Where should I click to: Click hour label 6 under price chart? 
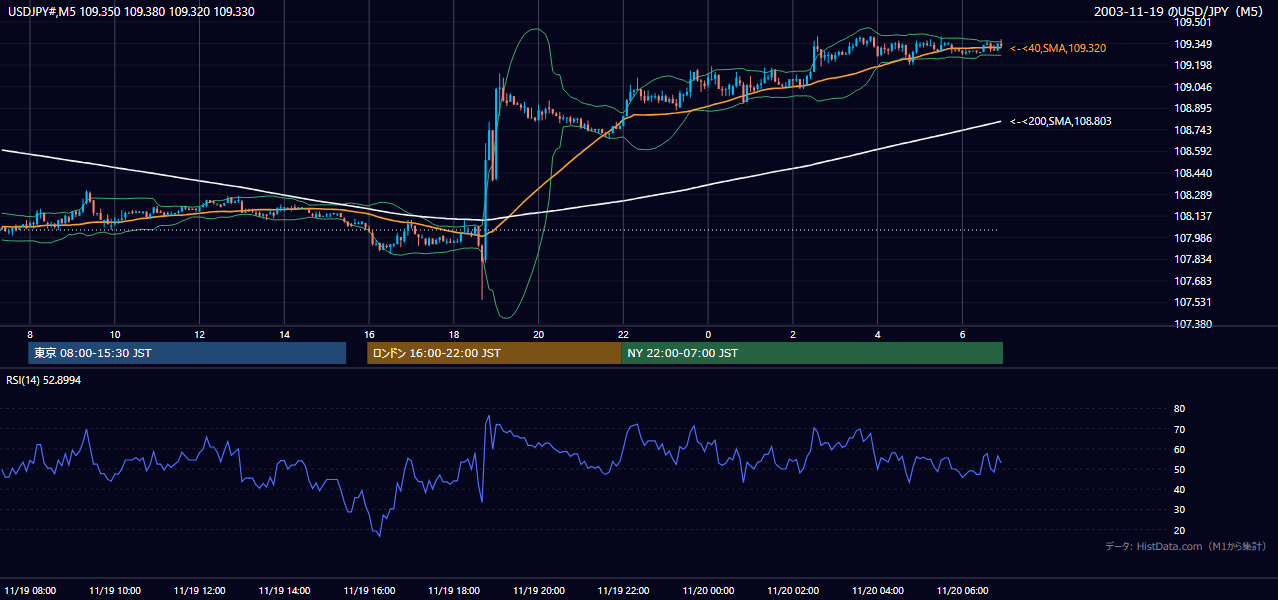(962, 334)
